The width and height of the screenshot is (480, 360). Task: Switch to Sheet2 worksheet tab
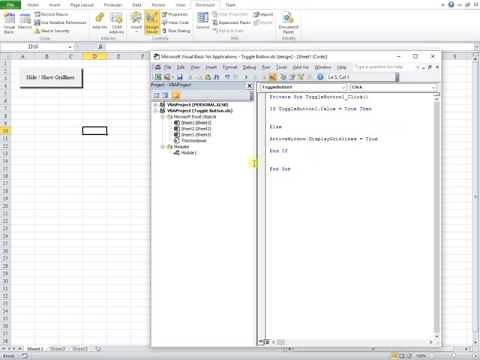click(57, 349)
